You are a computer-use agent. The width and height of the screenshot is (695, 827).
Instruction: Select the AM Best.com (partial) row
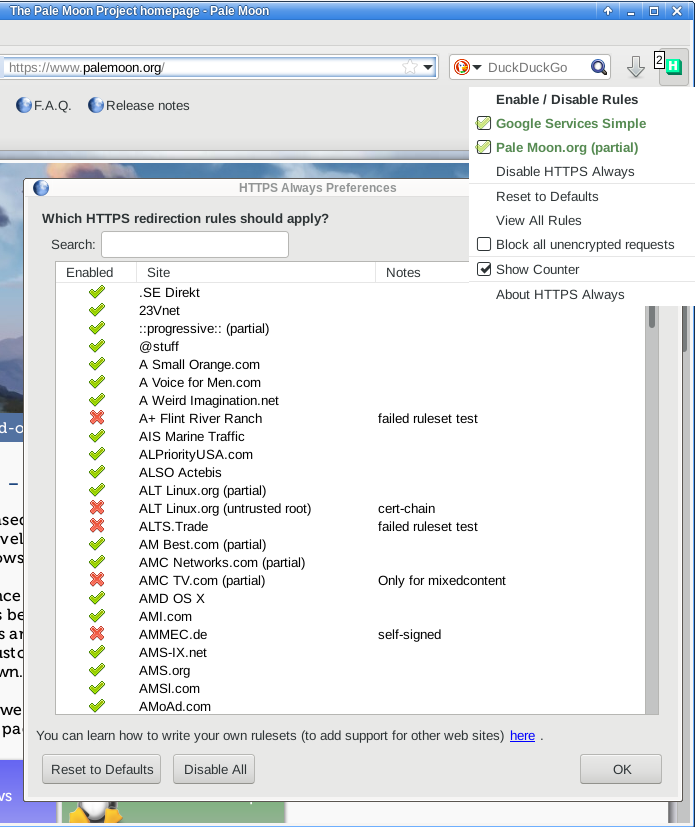click(x=350, y=544)
